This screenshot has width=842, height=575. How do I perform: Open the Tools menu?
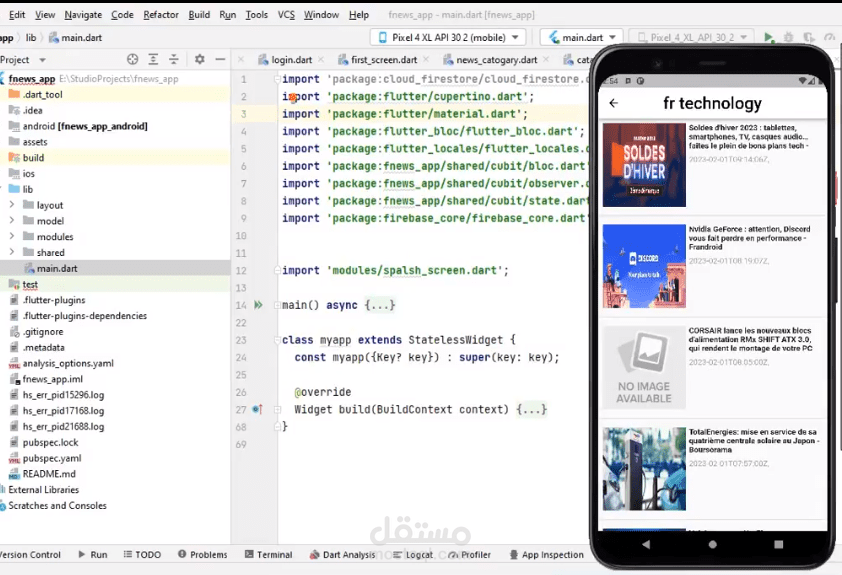pyautogui.click(x=257, y=14)
